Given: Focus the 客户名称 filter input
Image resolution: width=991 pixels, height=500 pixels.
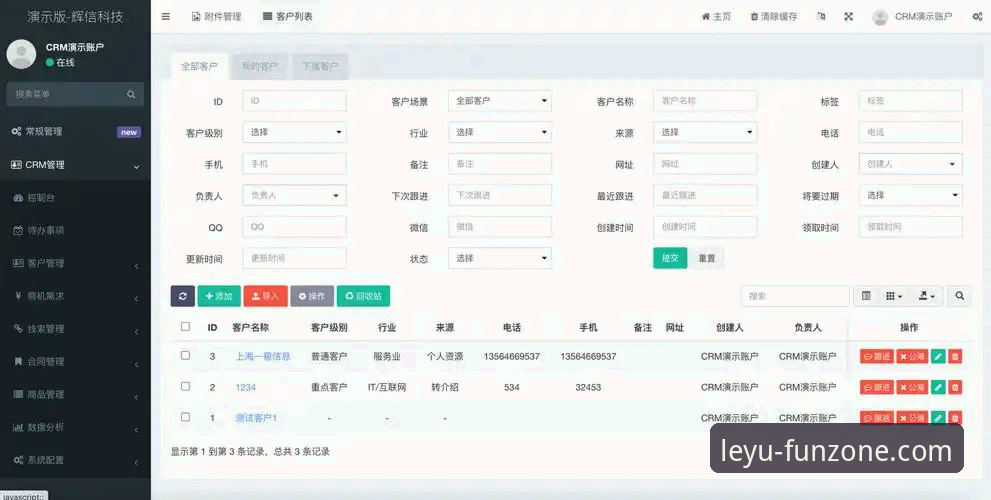Looking at the screenshot, I should click(x=705, y=101).
